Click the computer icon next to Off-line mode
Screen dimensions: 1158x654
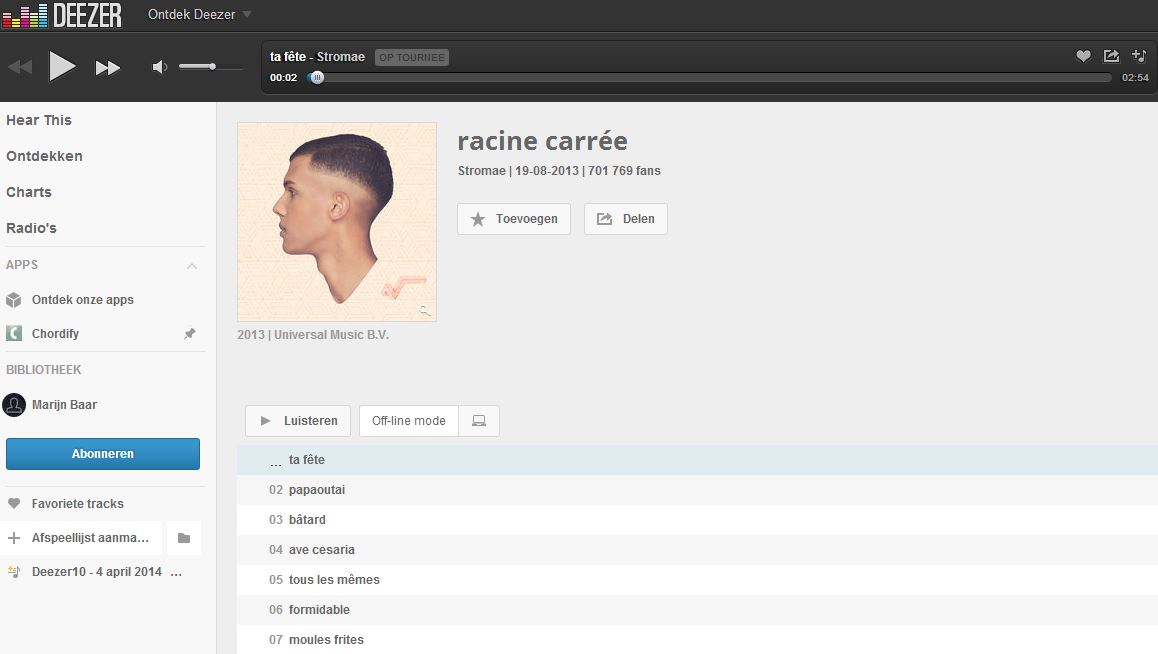pos(479,421)
